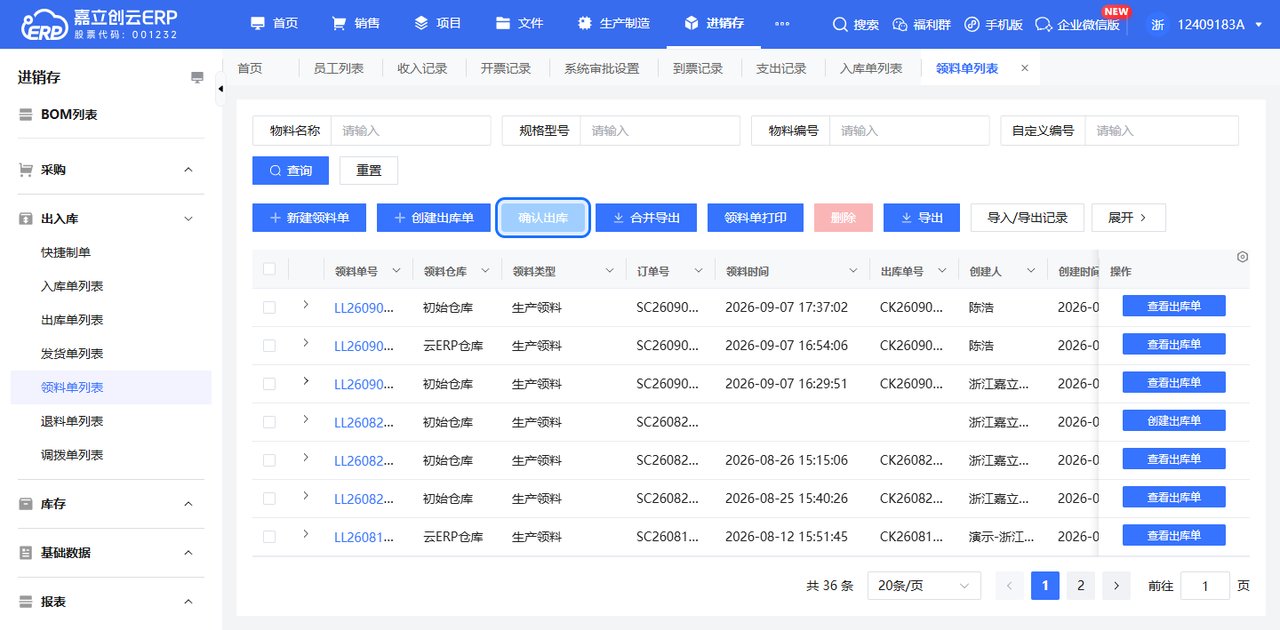Open the 企业微信版 link
This screenshot has height=630, width=1280.
(1078, 24)
